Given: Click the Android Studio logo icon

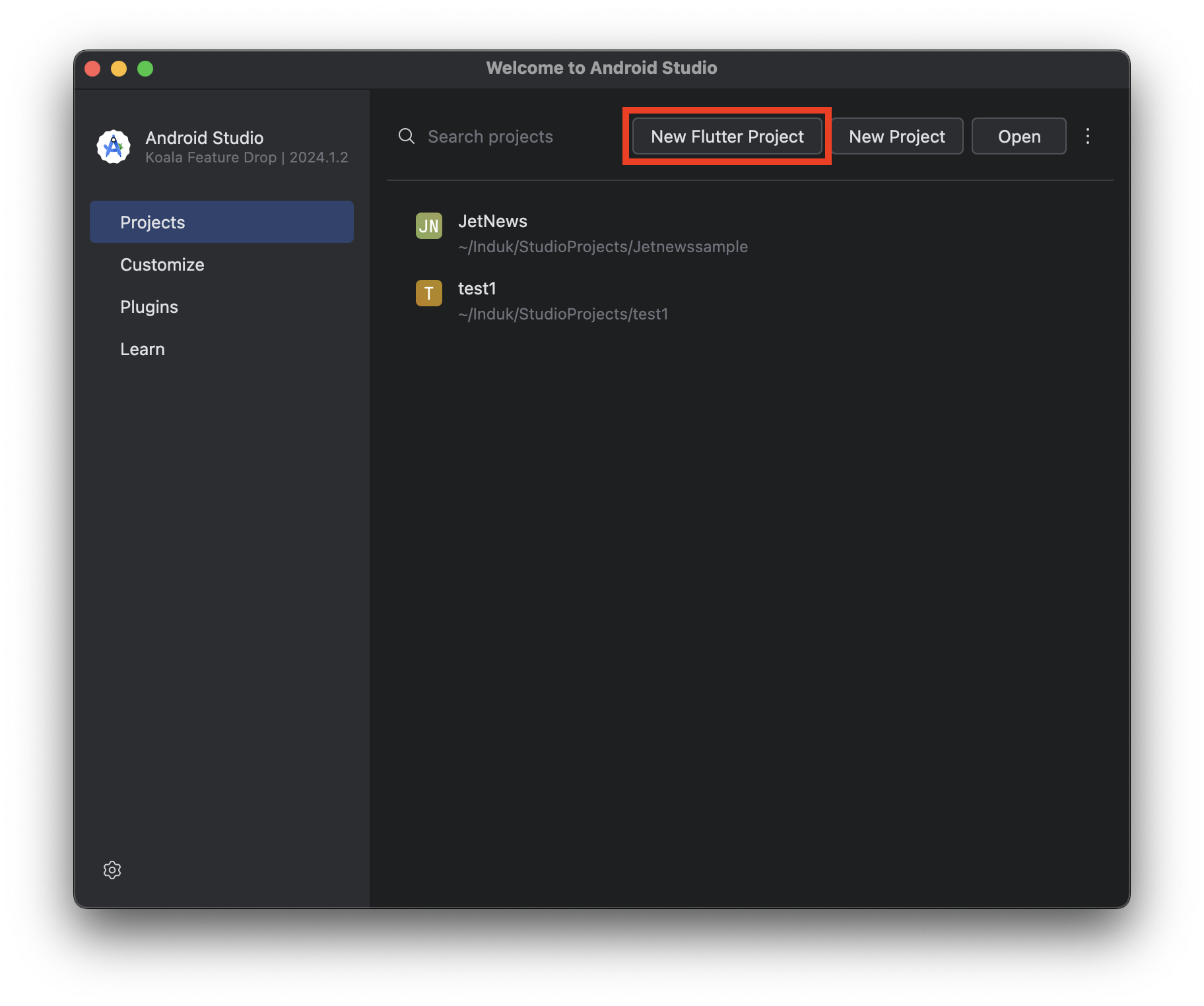Looking at the screenshot, I should pyautogui.click(x=114, y=147).
